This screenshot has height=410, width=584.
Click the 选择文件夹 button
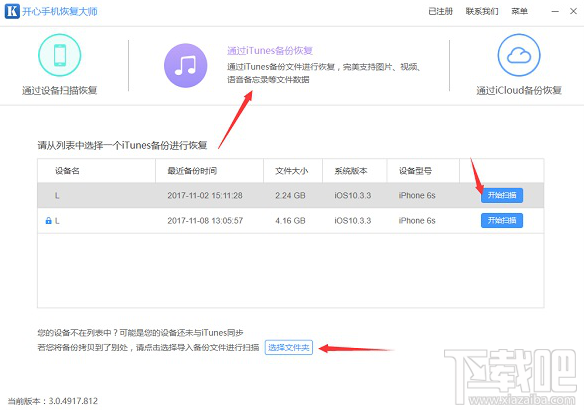289,347
